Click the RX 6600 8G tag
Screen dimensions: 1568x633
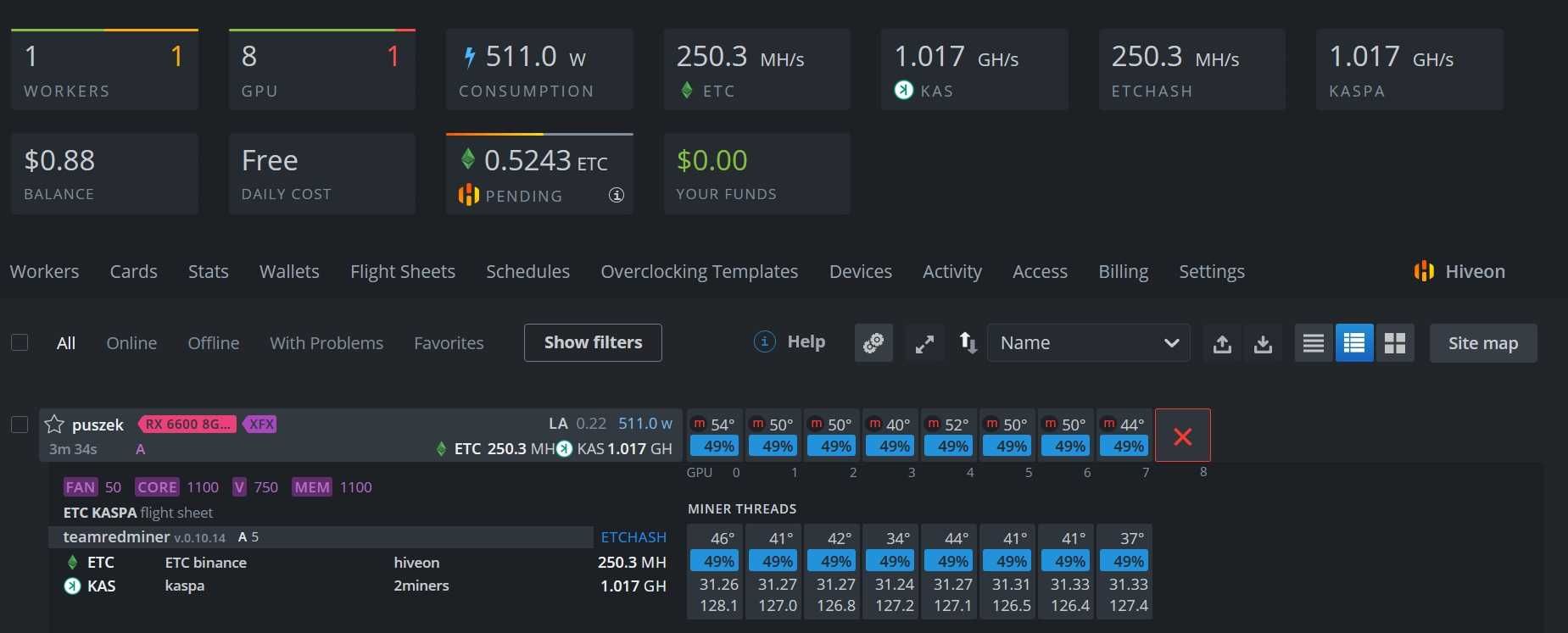187,424
